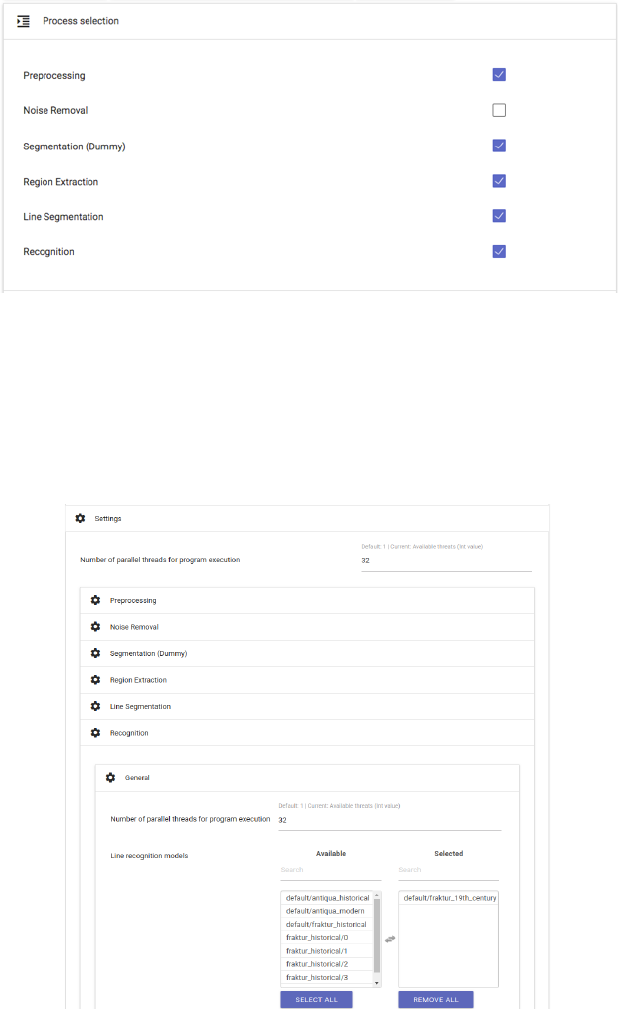
Task: Uncheck the Preprocessing checkbox
Action: (499, 75)
